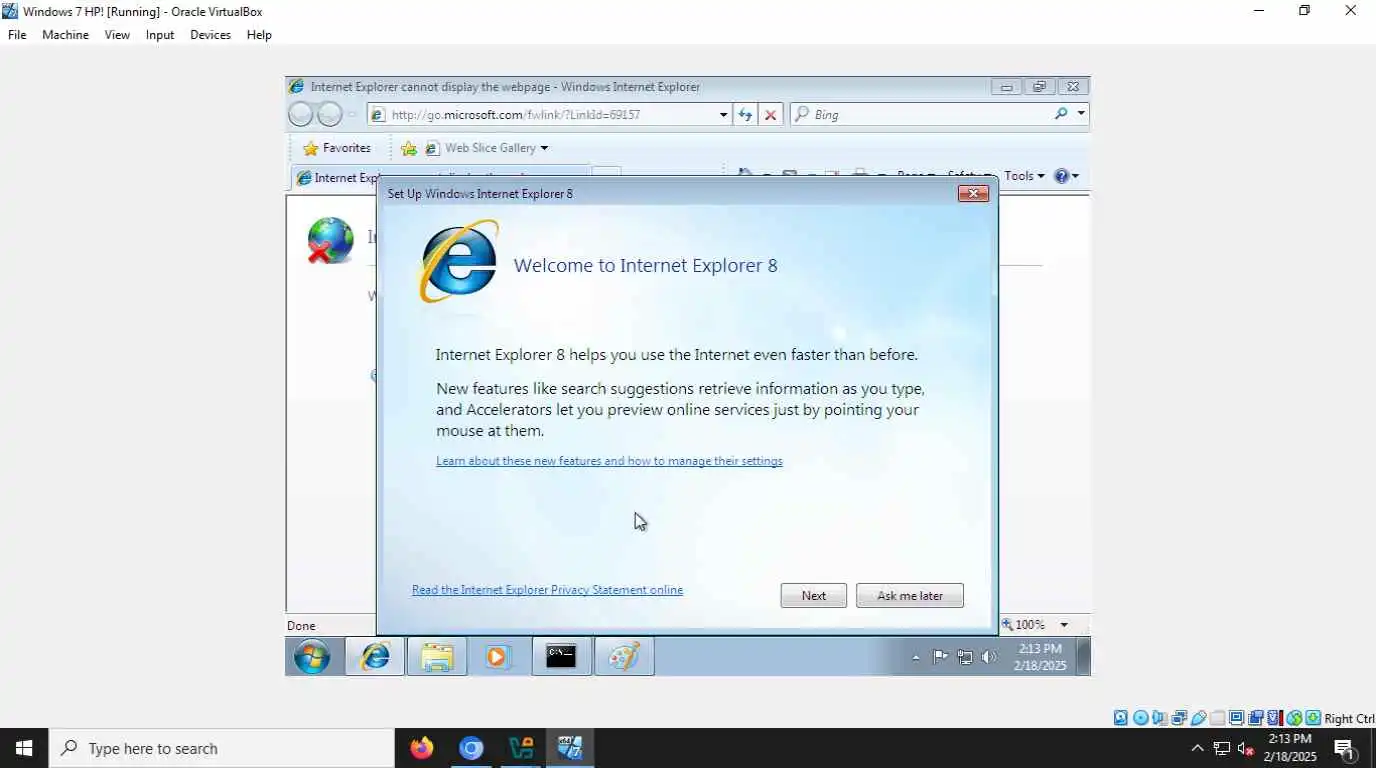Click Action Center flag in guest tray
Viewport: 1376px width, 768px height.
940,657
